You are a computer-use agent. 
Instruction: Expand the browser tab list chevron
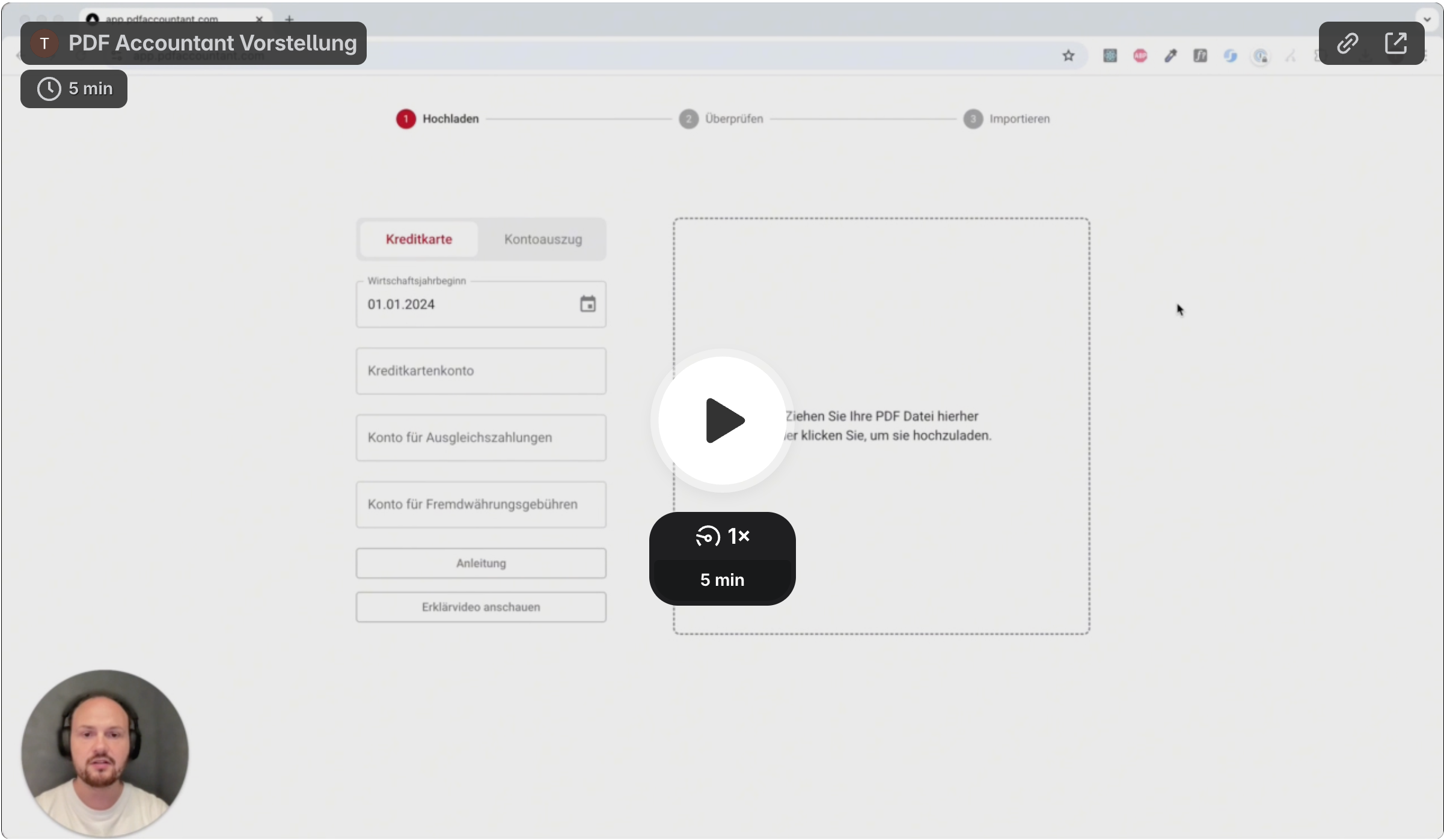coord(1427,19)
